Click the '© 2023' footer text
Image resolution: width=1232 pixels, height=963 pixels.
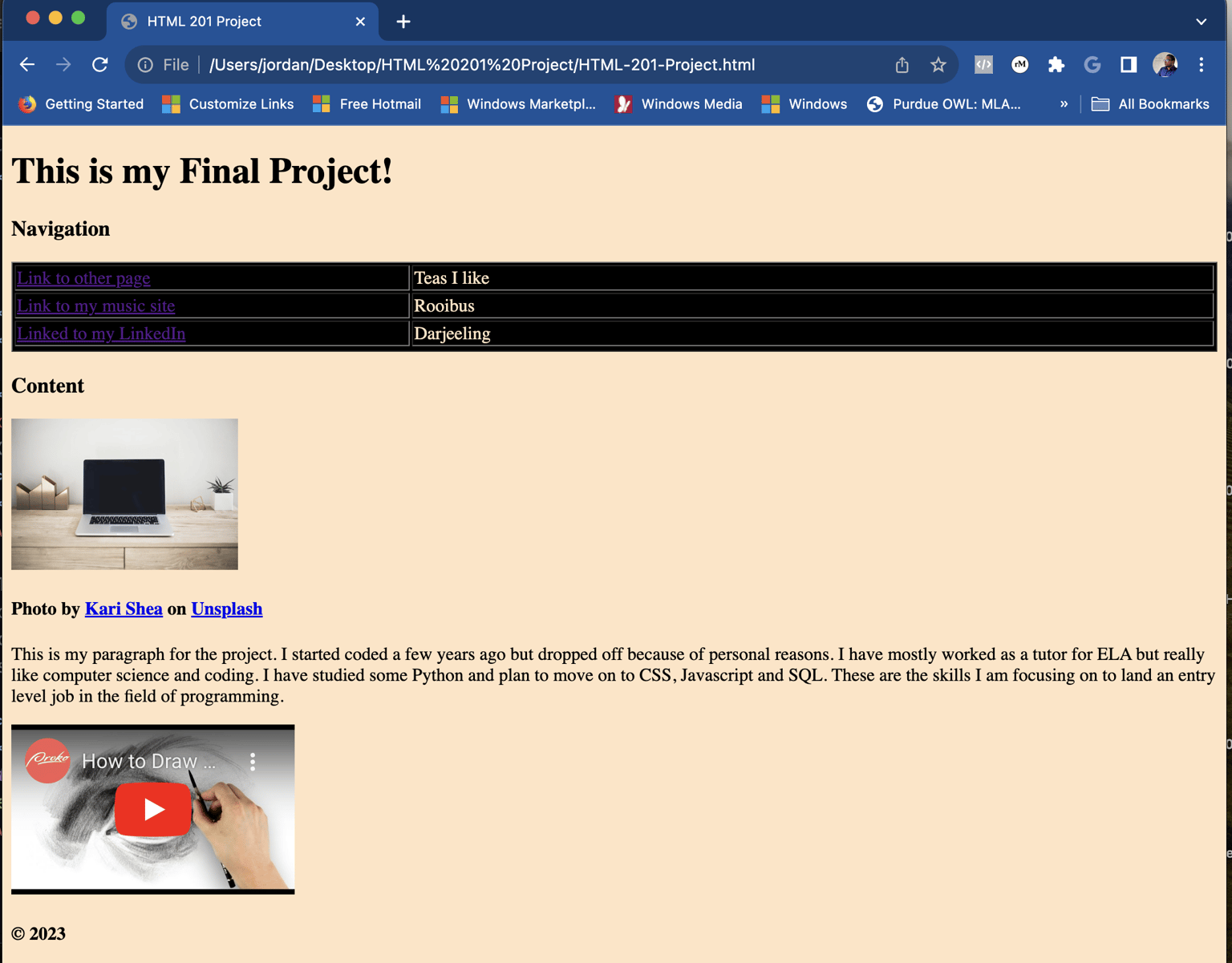pyautogui.click(x=38, y=934)
